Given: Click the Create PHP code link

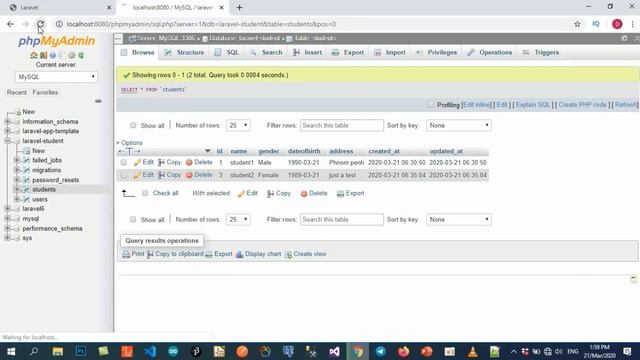Looking at the screenshot, I should 582,104.
